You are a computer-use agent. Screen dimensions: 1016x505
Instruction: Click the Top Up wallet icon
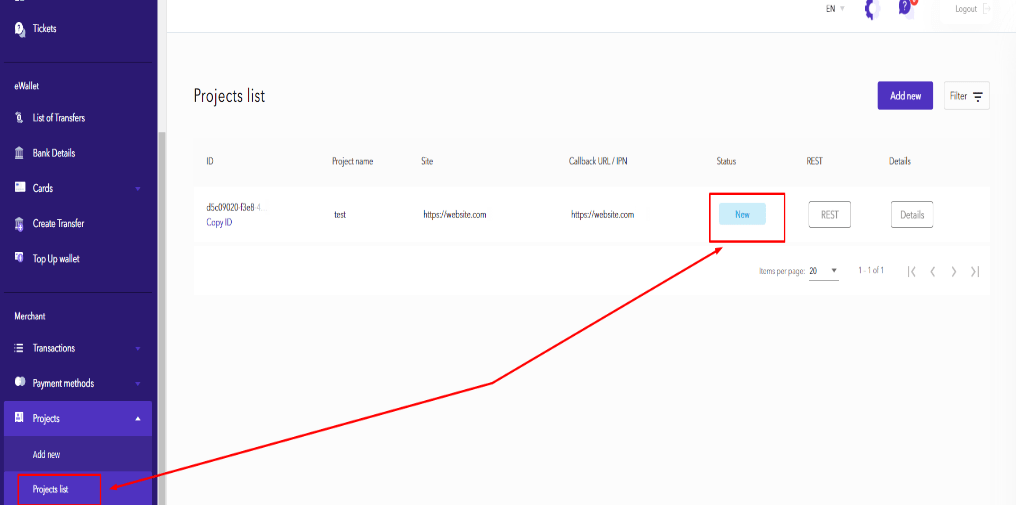pos(19,258)
